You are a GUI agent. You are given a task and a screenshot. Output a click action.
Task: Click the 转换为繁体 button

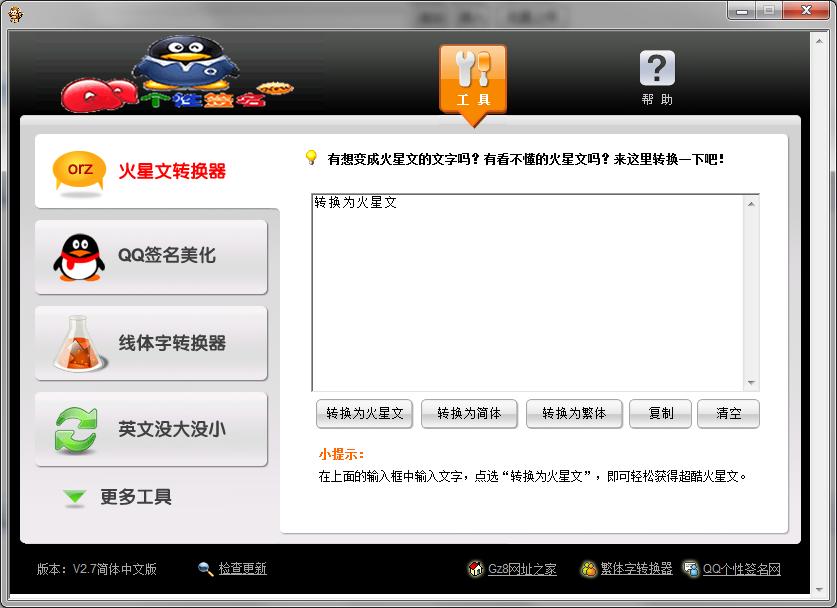point(574,414)
